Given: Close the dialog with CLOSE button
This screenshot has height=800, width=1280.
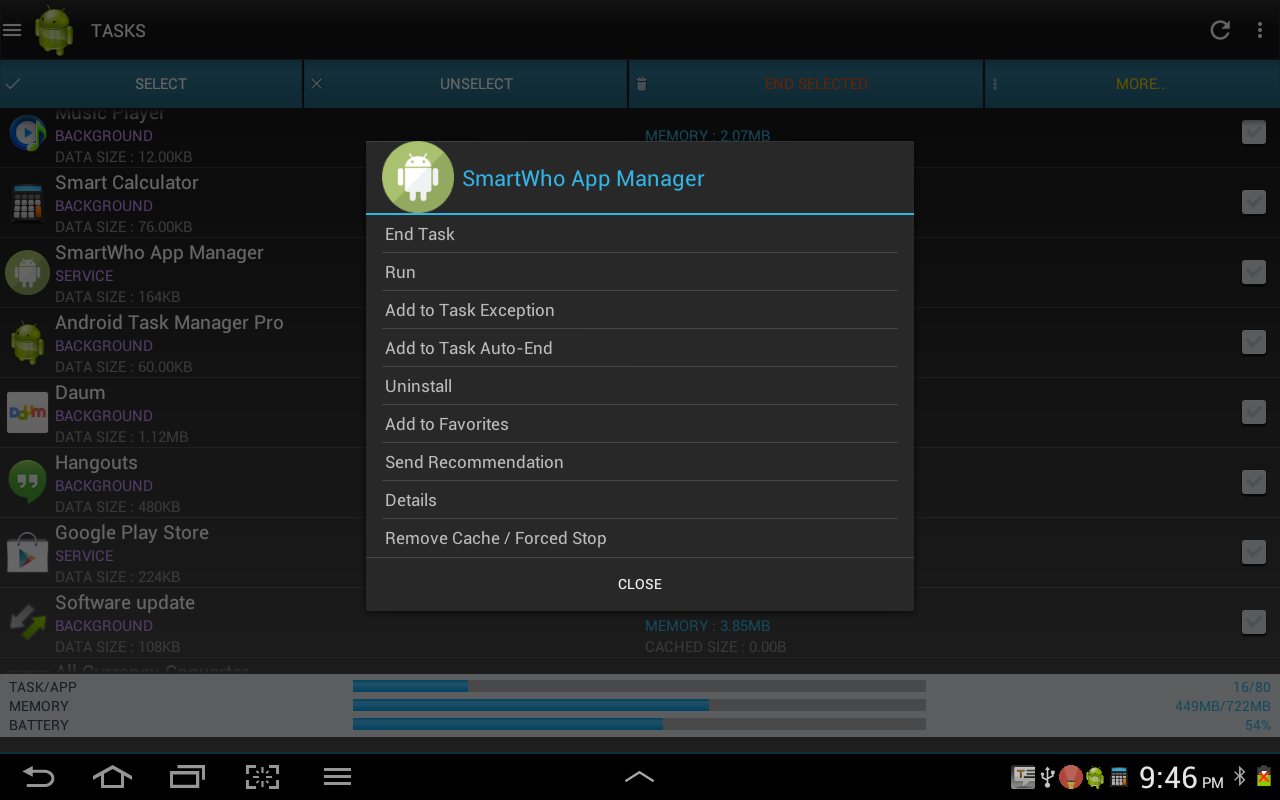Looking at the screenshot, I should [x=640, y=584].
